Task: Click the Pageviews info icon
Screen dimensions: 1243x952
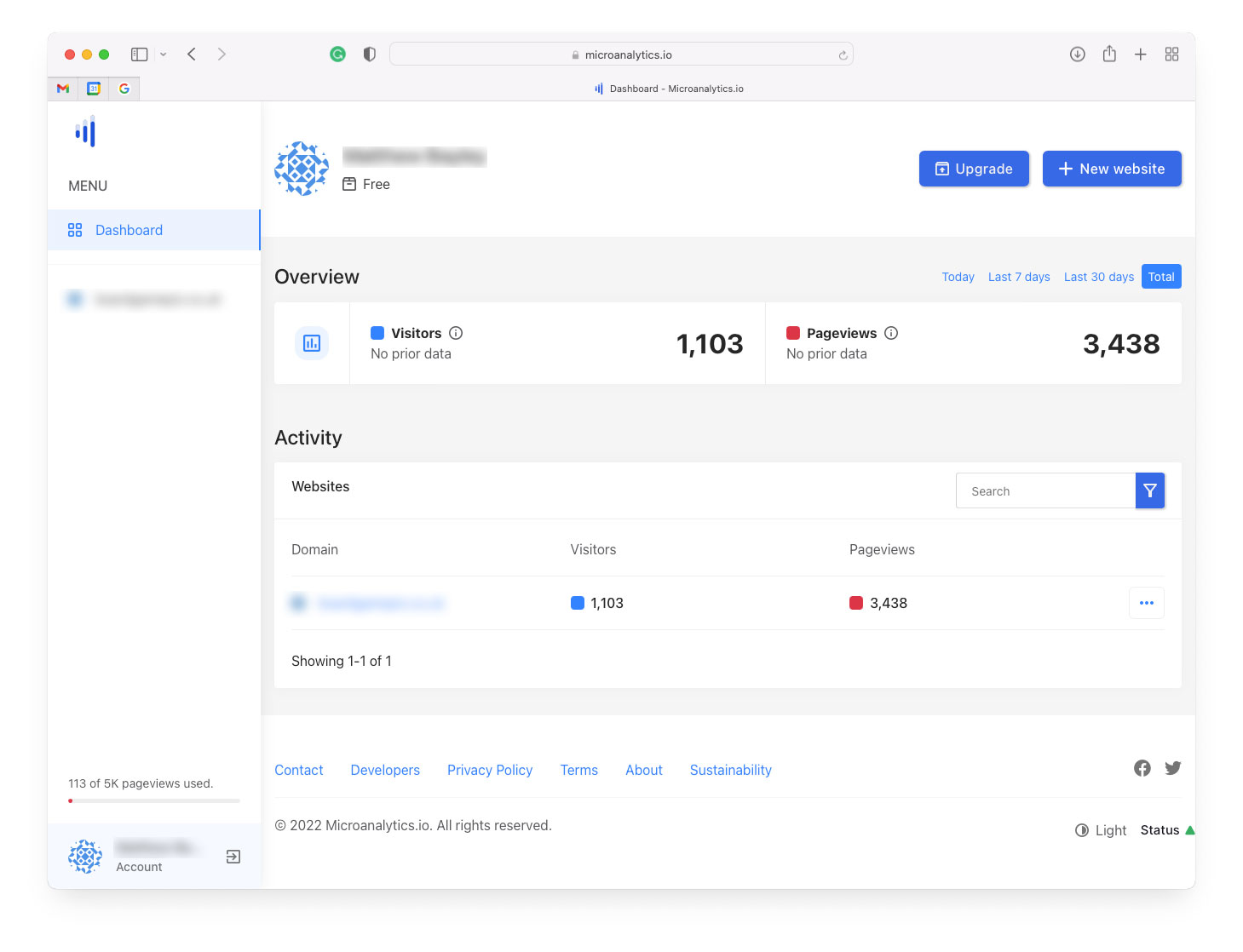Action: tap(891, 333)
